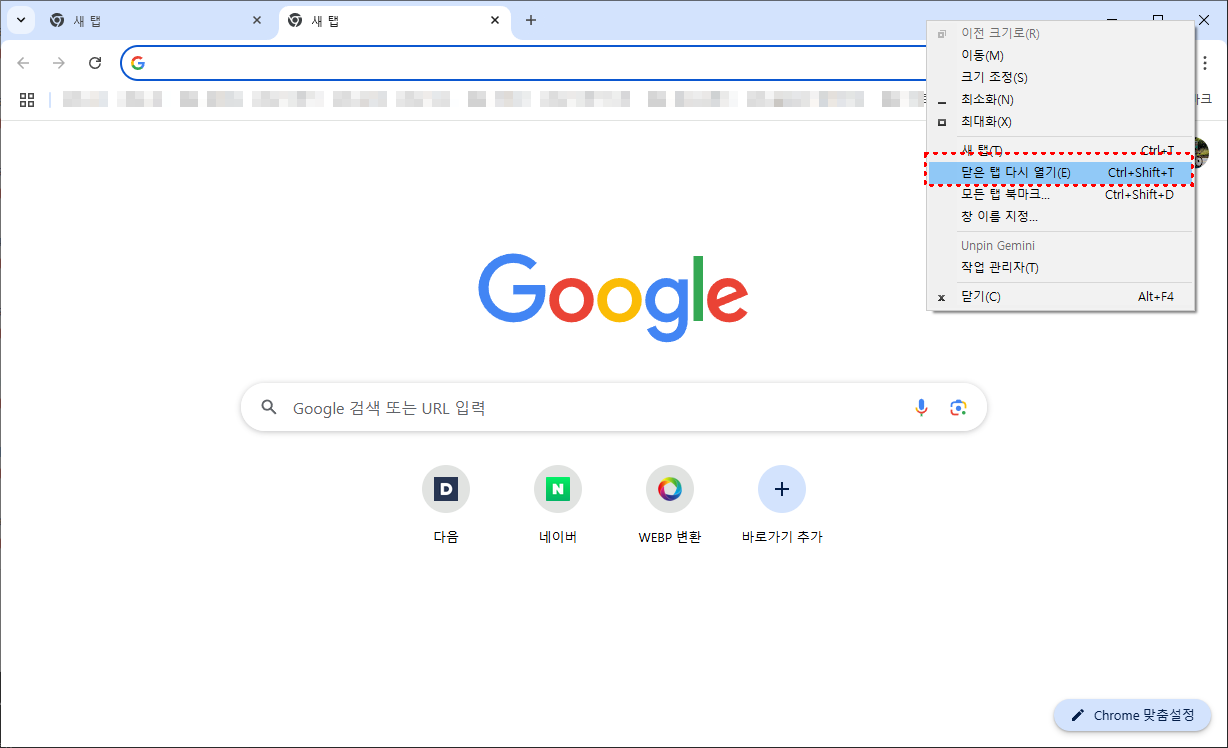Select 닫은 탭 다시 열기(E)
Image resolution: width=1228 pixels, height=748 pixels.
1061,173
